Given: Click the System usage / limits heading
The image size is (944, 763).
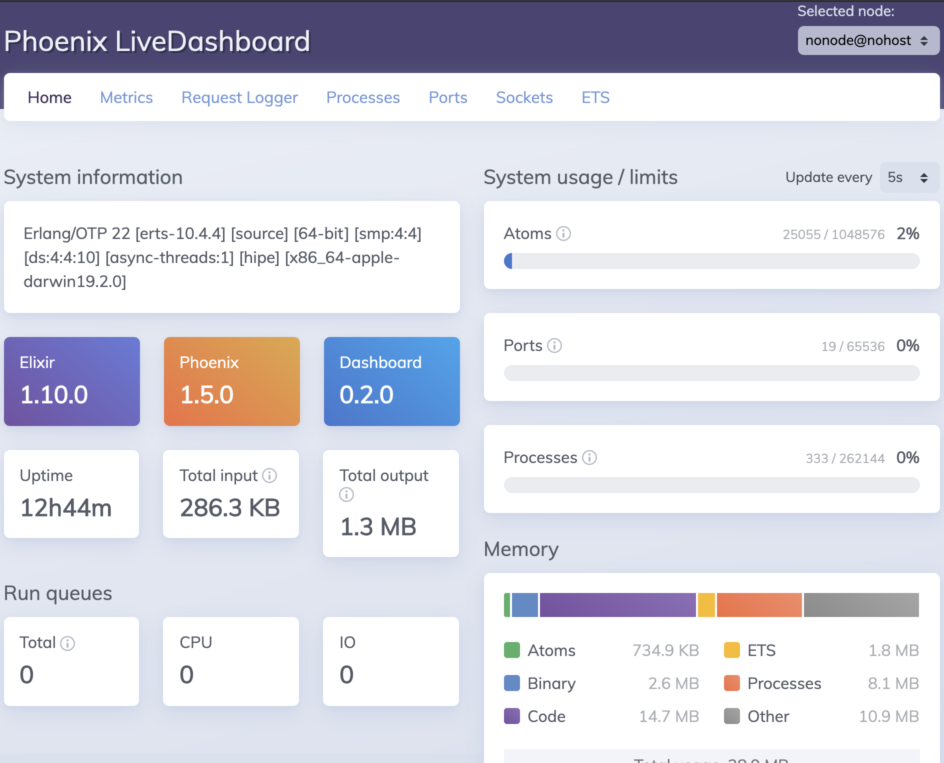Looking at the screenshot, I should coord(580,178).
